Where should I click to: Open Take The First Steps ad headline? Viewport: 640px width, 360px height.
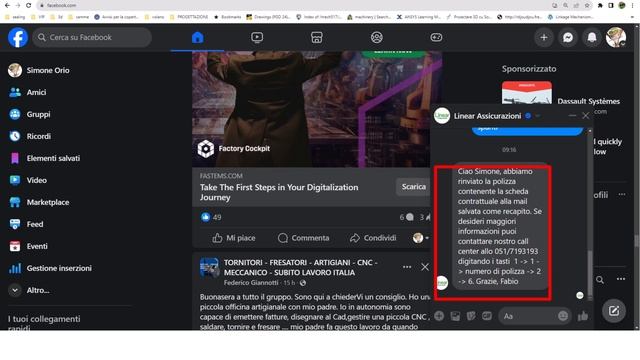pos(279,192)
